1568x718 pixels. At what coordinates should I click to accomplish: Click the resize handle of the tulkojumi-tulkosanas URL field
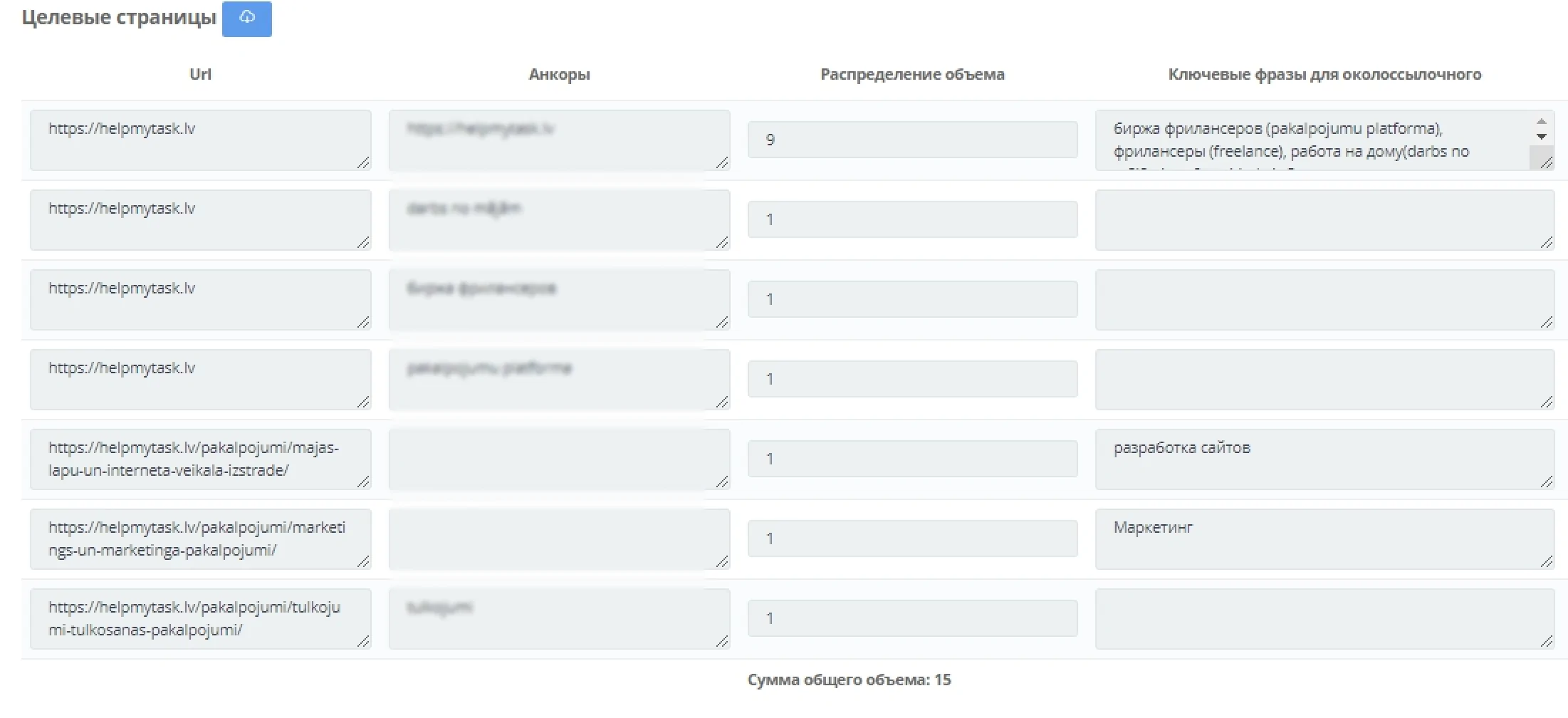click(363, 642)
